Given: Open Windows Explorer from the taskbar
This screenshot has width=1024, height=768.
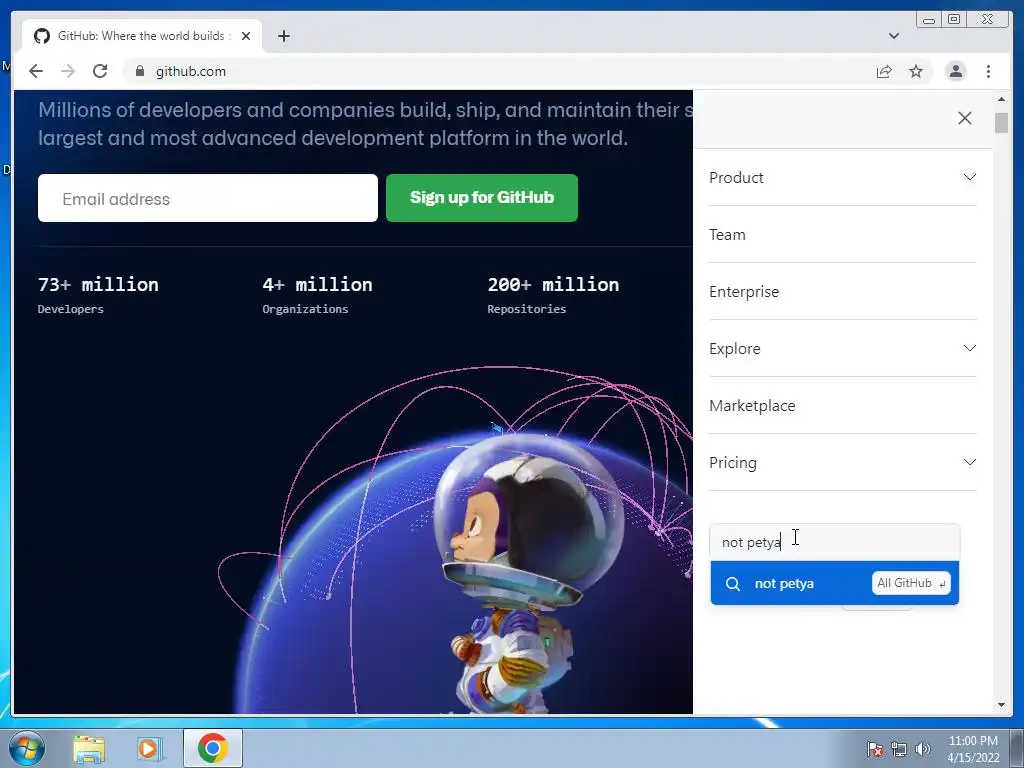Looking at the screenshot, I should click(x=89, y=748).
